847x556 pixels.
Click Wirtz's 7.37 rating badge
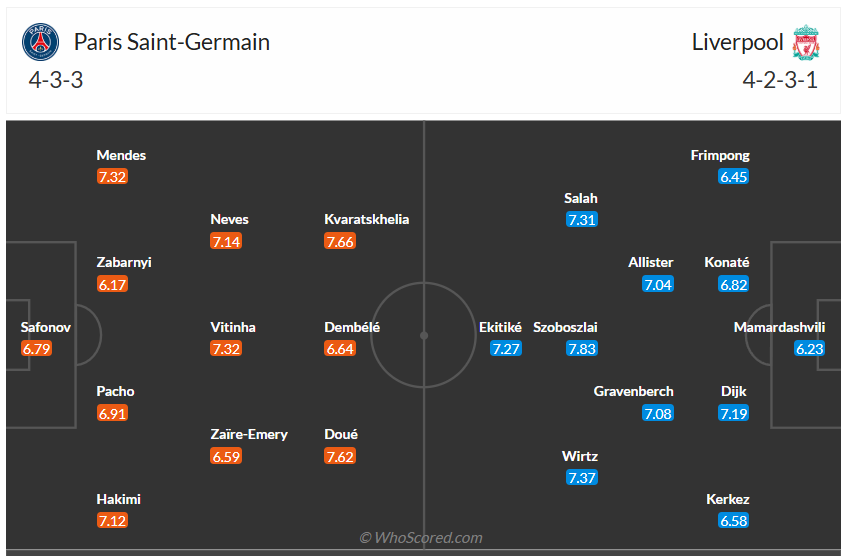coord(581,478)
